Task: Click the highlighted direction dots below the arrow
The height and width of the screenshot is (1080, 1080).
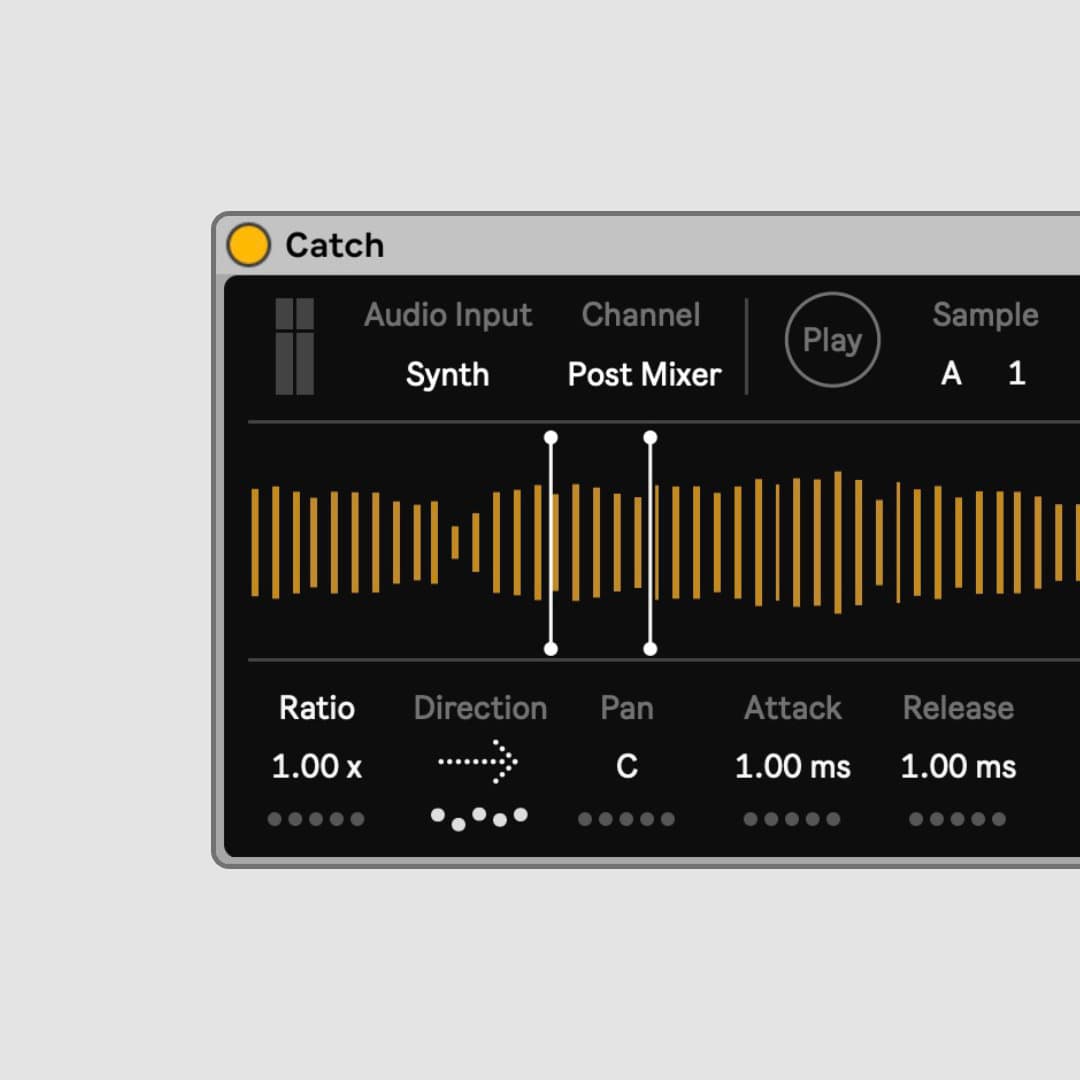Action: click(x=480, y=816)
